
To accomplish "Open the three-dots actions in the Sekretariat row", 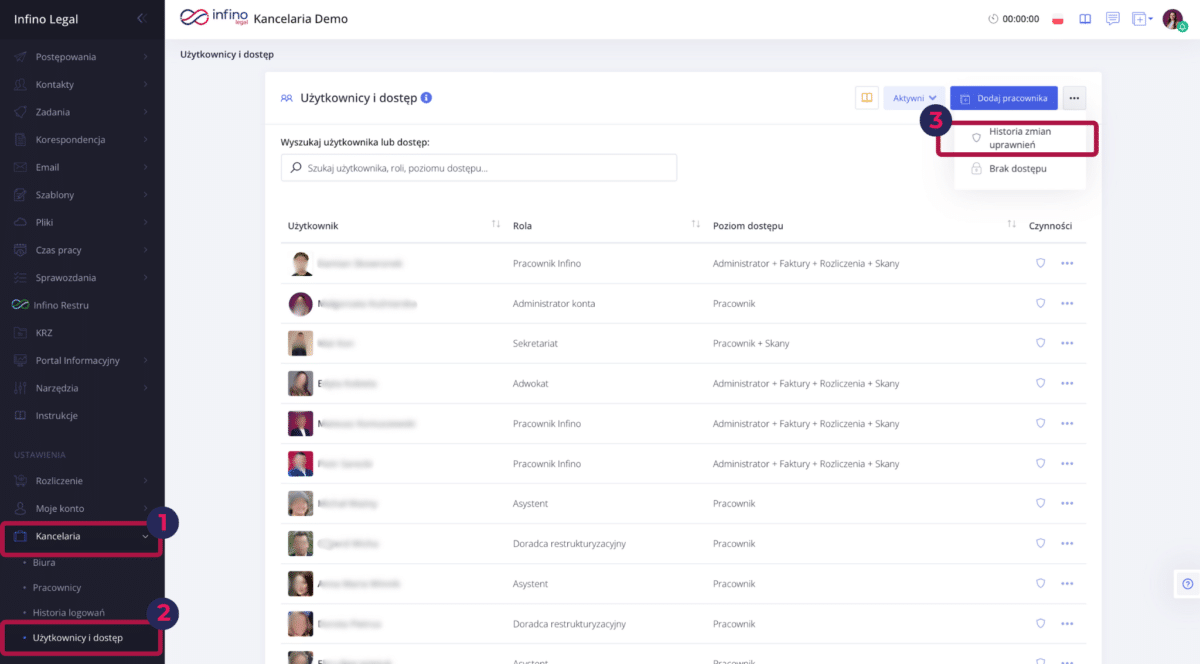I will tap(1067, 343).
